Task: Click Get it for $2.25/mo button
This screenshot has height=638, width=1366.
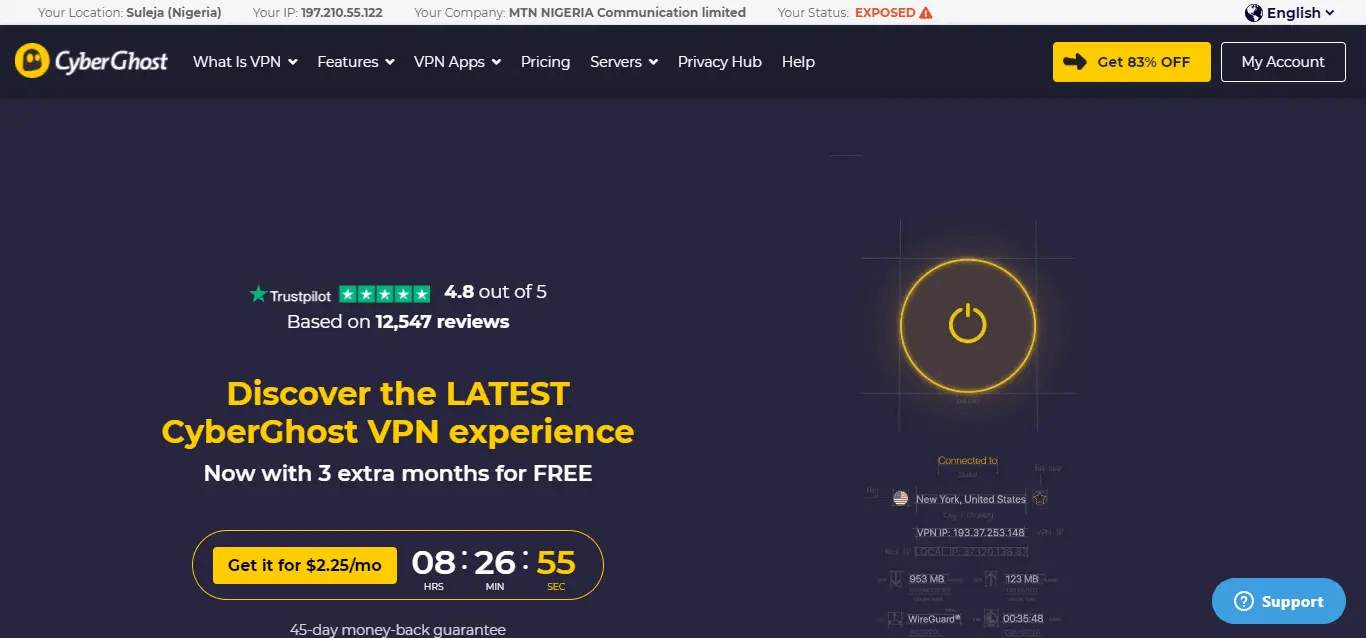Action: (305, 565)
